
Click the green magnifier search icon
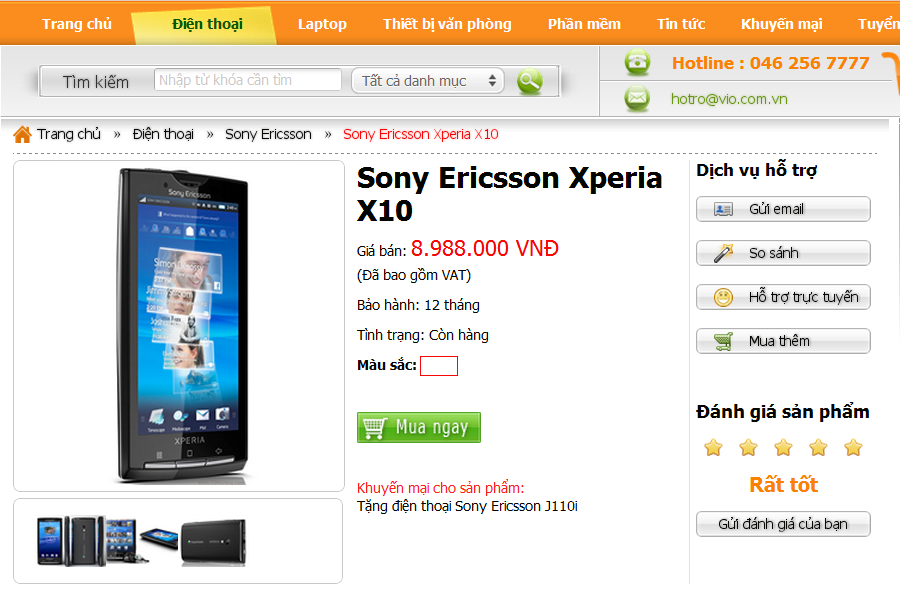click(529, 81)
